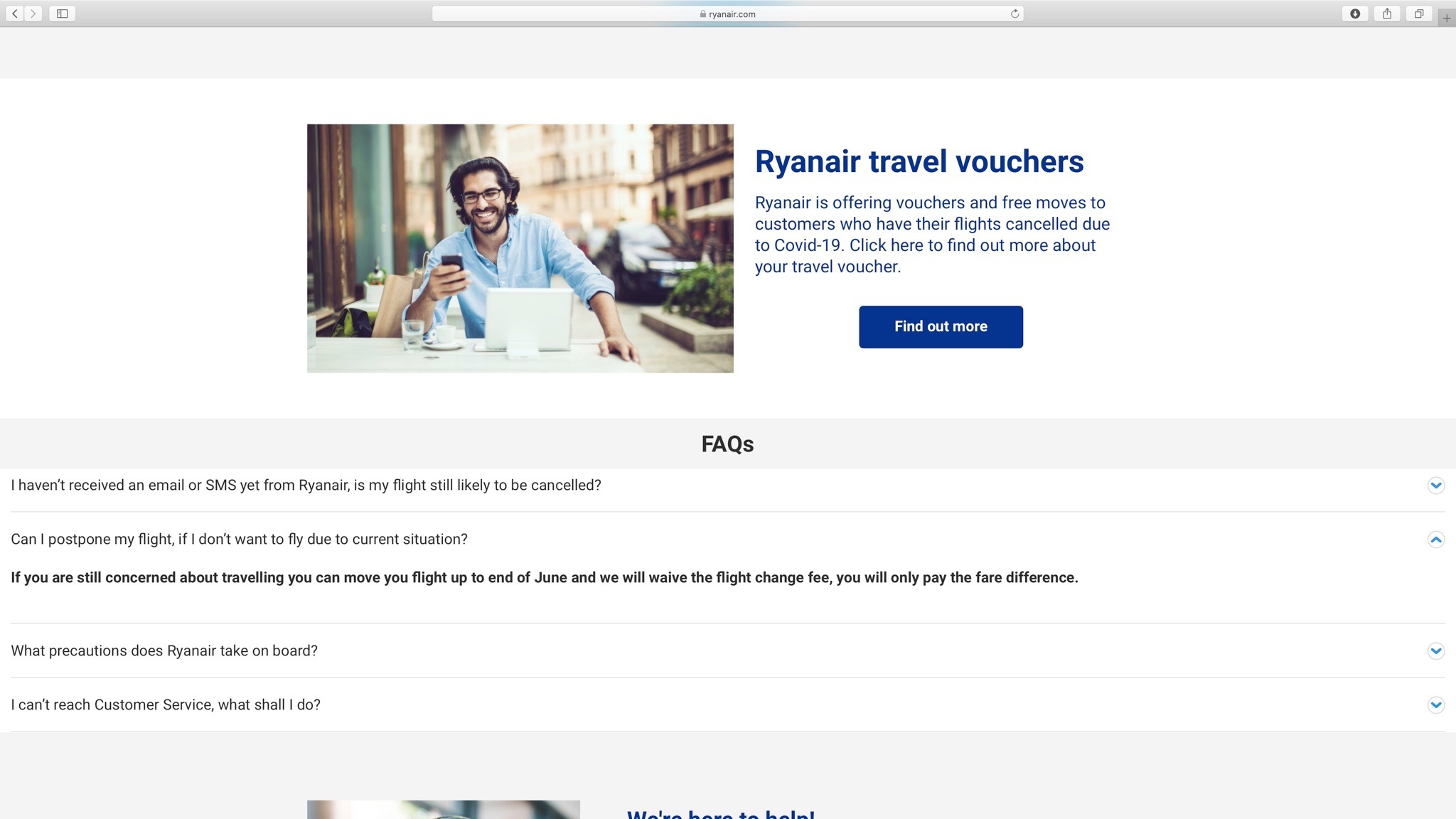Viewport: 1456px width, 819px height.
Task: Open the Share menu icon
Action: coord(1387,14)
